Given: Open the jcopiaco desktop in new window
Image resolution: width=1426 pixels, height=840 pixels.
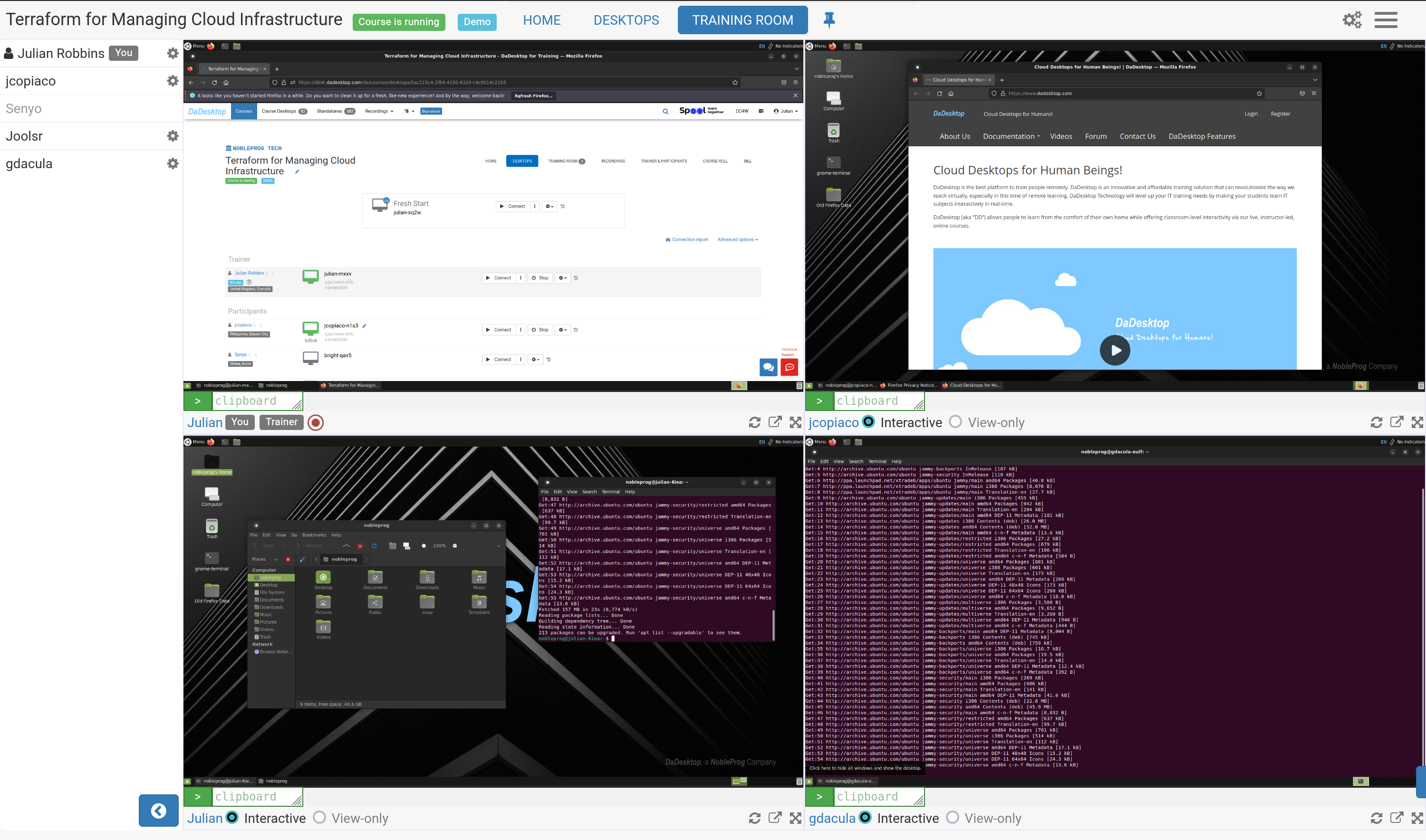Looking at the screenshot, I should point(1397,422).
